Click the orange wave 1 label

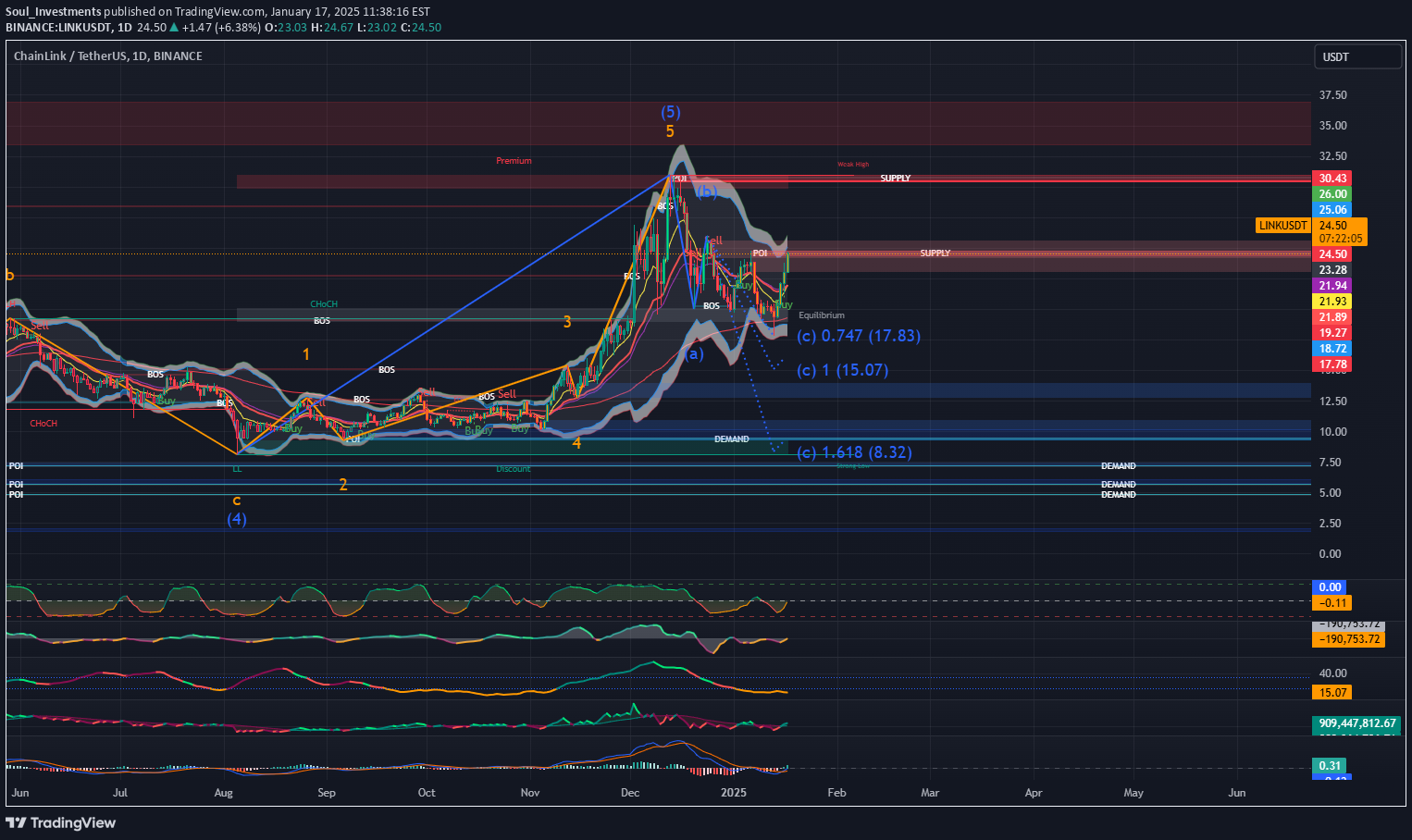point(306,354)
